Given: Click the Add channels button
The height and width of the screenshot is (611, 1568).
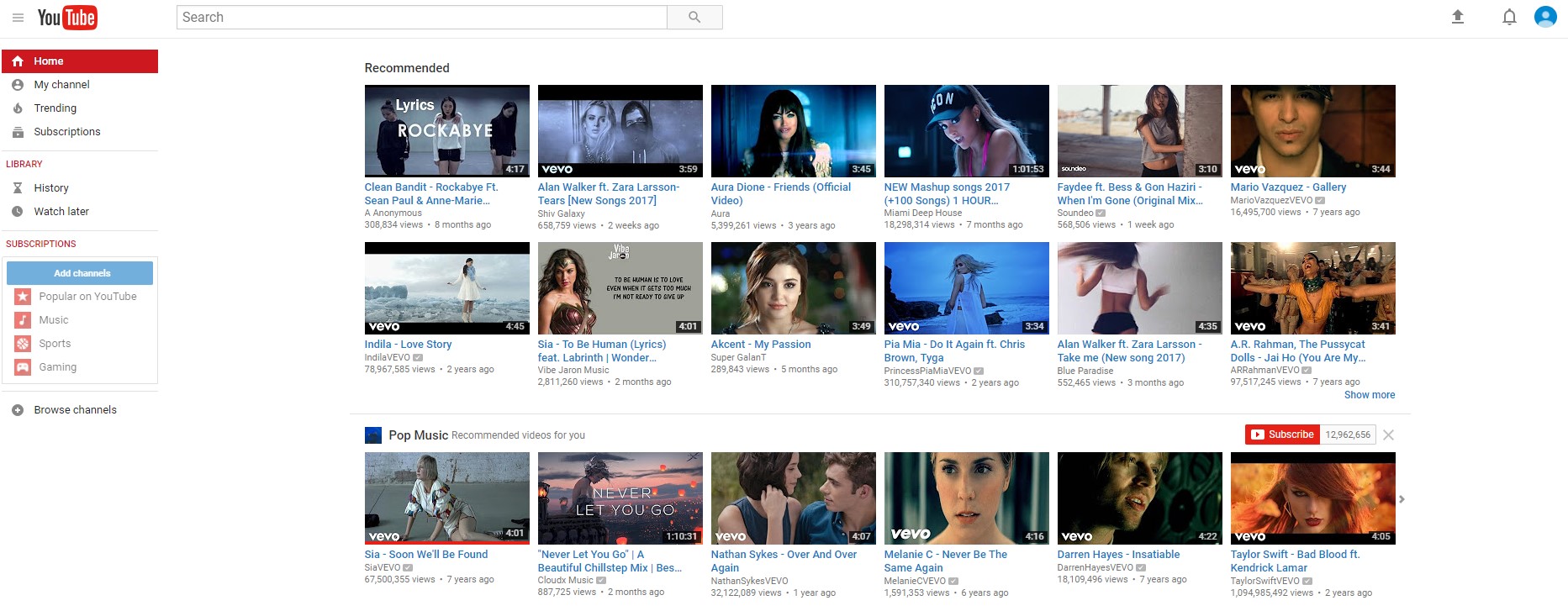Looking at the screenshot, I should 80,273.
